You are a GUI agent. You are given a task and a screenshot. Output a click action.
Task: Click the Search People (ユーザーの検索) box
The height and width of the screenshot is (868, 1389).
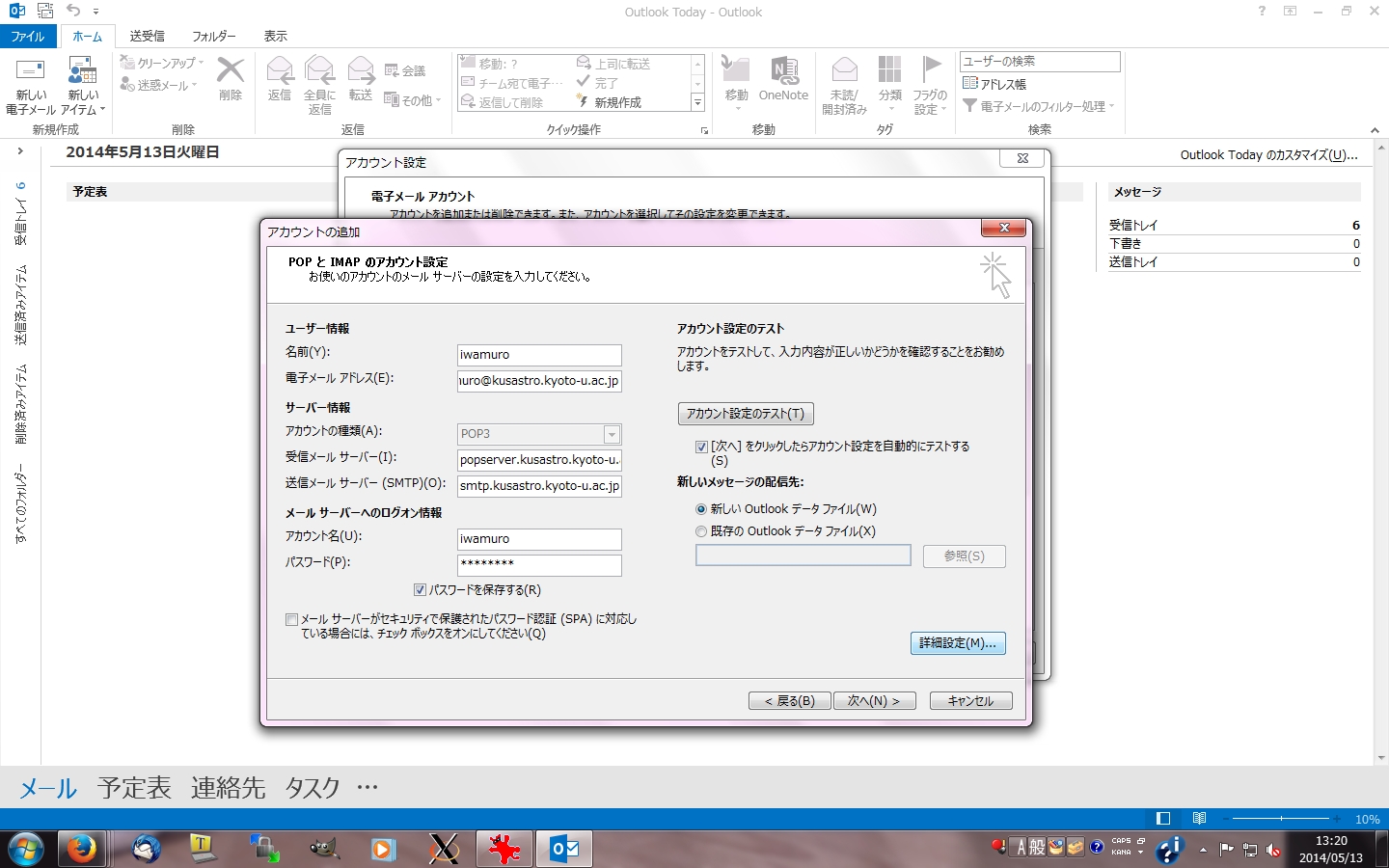tap(1040, 61)
